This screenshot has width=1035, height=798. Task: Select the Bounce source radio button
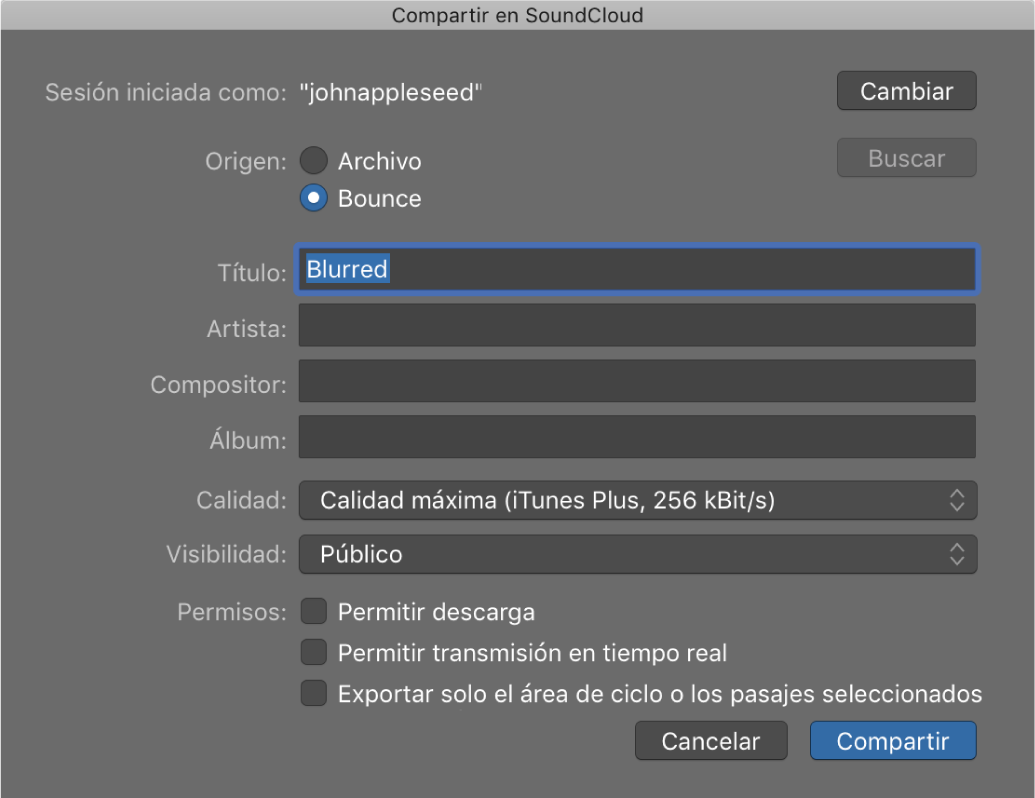tap(314, 198)
